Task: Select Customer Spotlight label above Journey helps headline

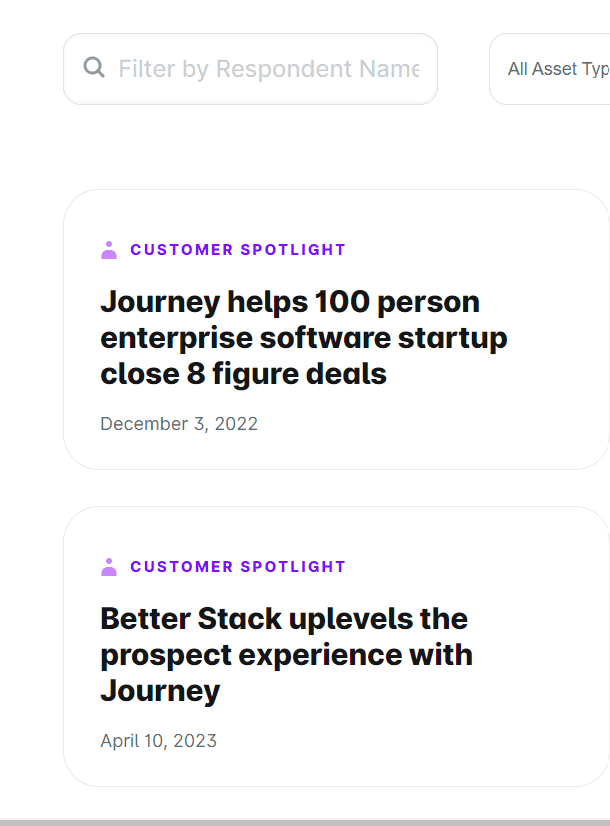Action: [238, 250]
